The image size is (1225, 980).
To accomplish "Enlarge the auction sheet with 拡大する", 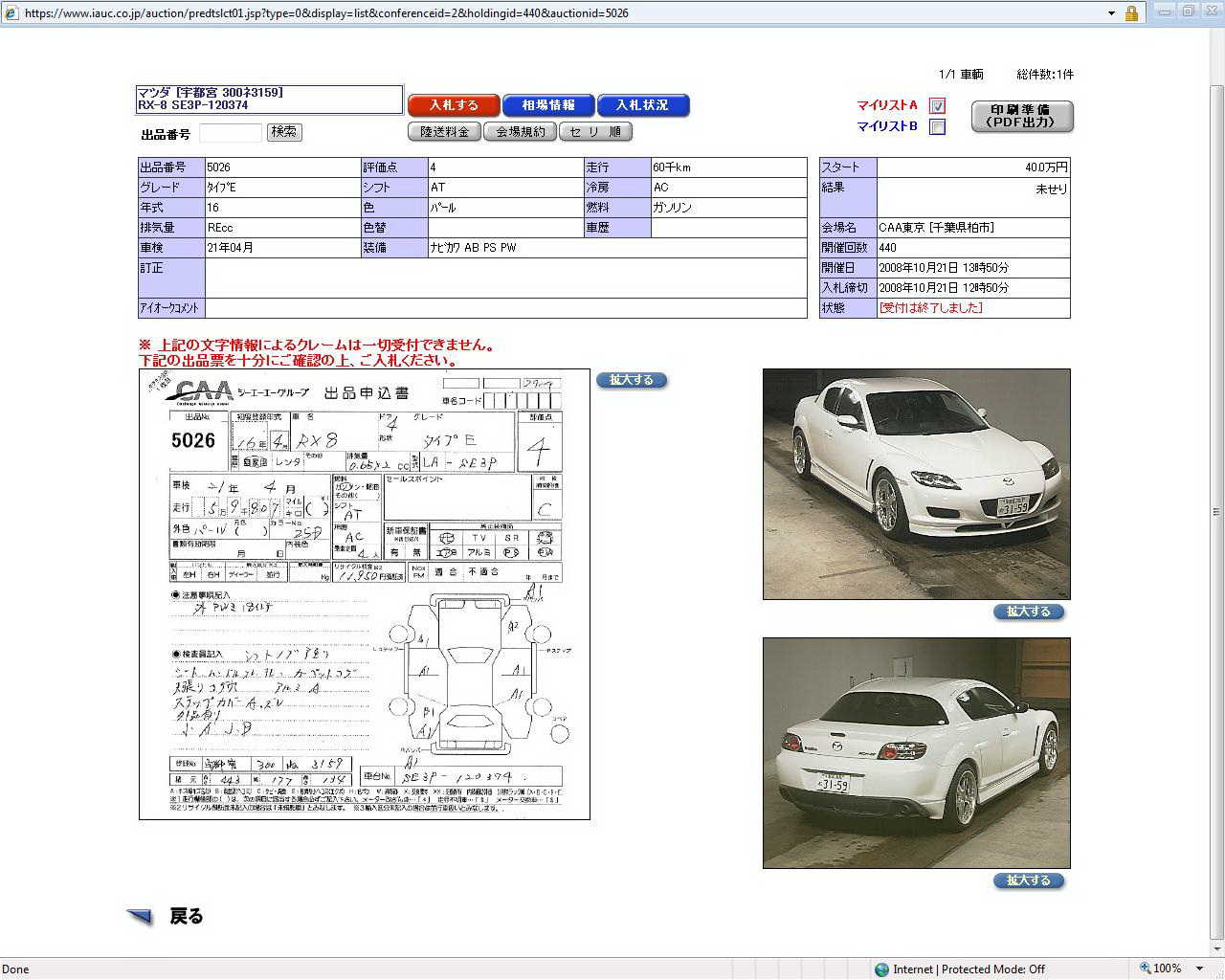I will coord(631,380).
